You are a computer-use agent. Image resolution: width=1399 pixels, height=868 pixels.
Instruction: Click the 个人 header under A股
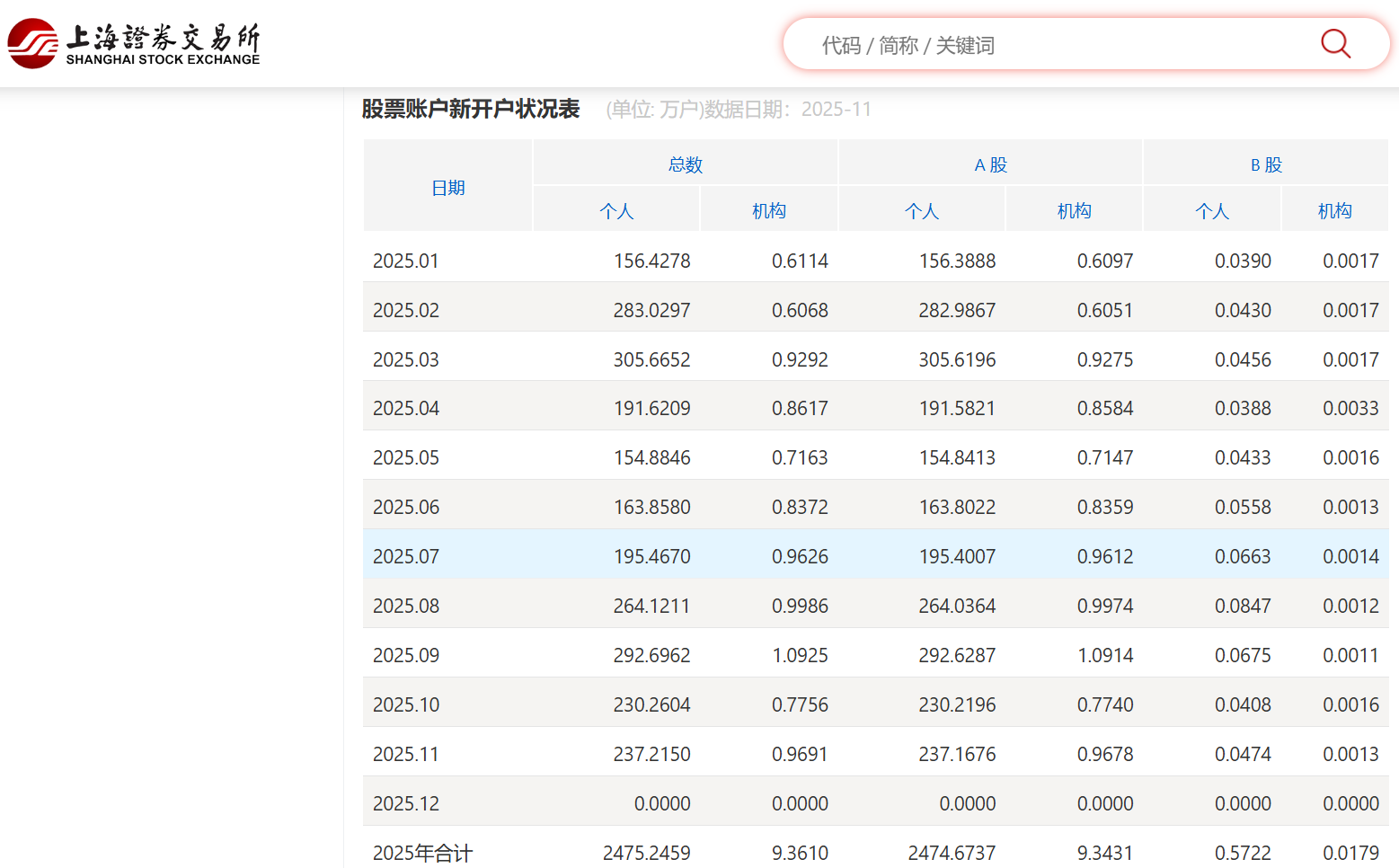point(921,211)
